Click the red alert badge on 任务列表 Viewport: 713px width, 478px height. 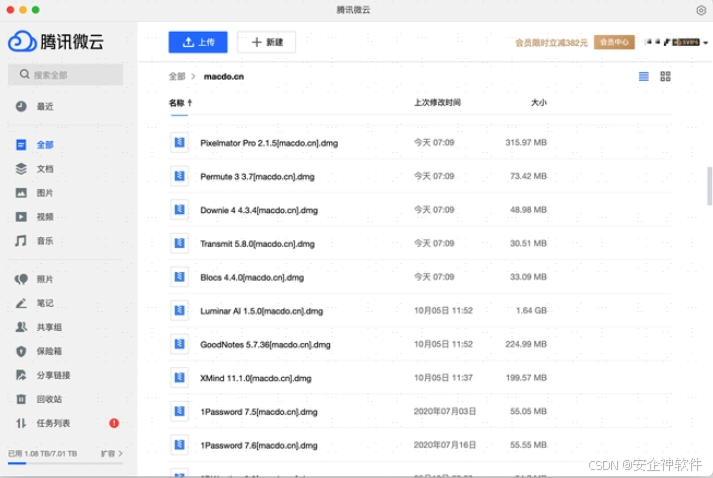(x=114, y=423)
